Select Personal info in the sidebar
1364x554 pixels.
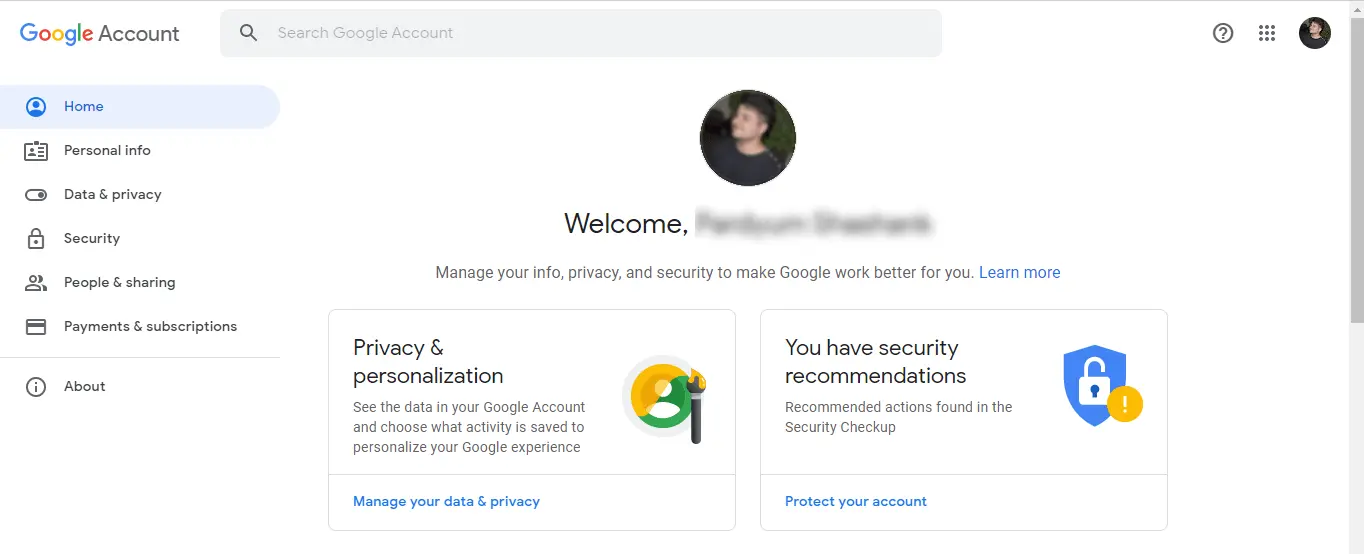click(107, 151)
